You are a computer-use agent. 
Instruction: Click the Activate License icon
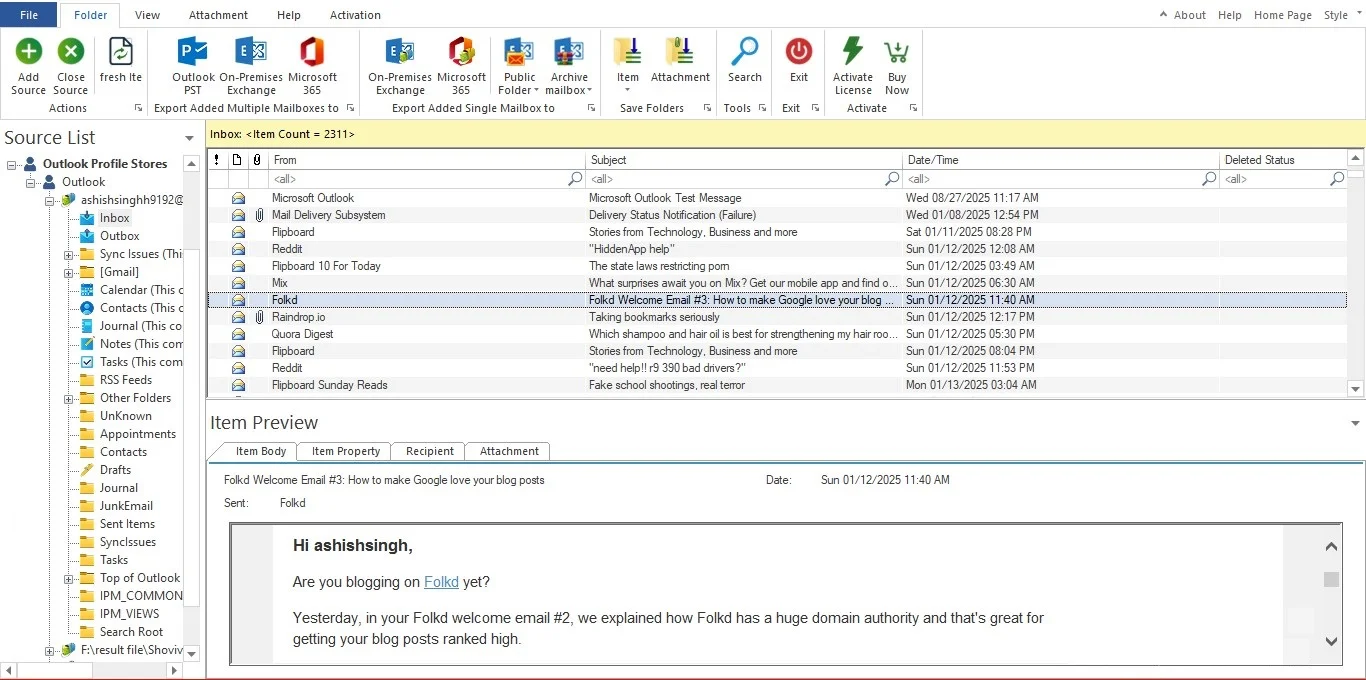853,52
